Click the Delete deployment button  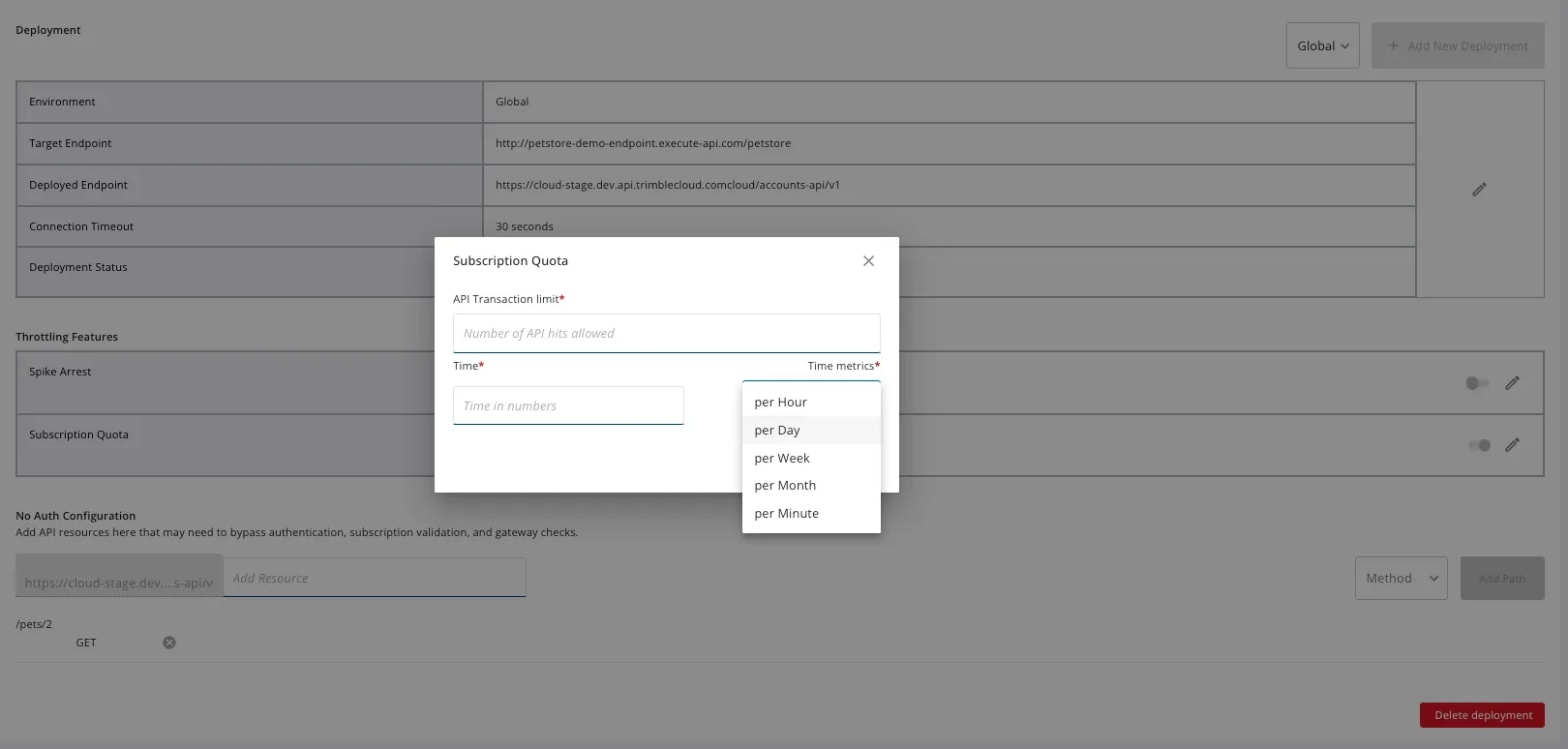1482,715
